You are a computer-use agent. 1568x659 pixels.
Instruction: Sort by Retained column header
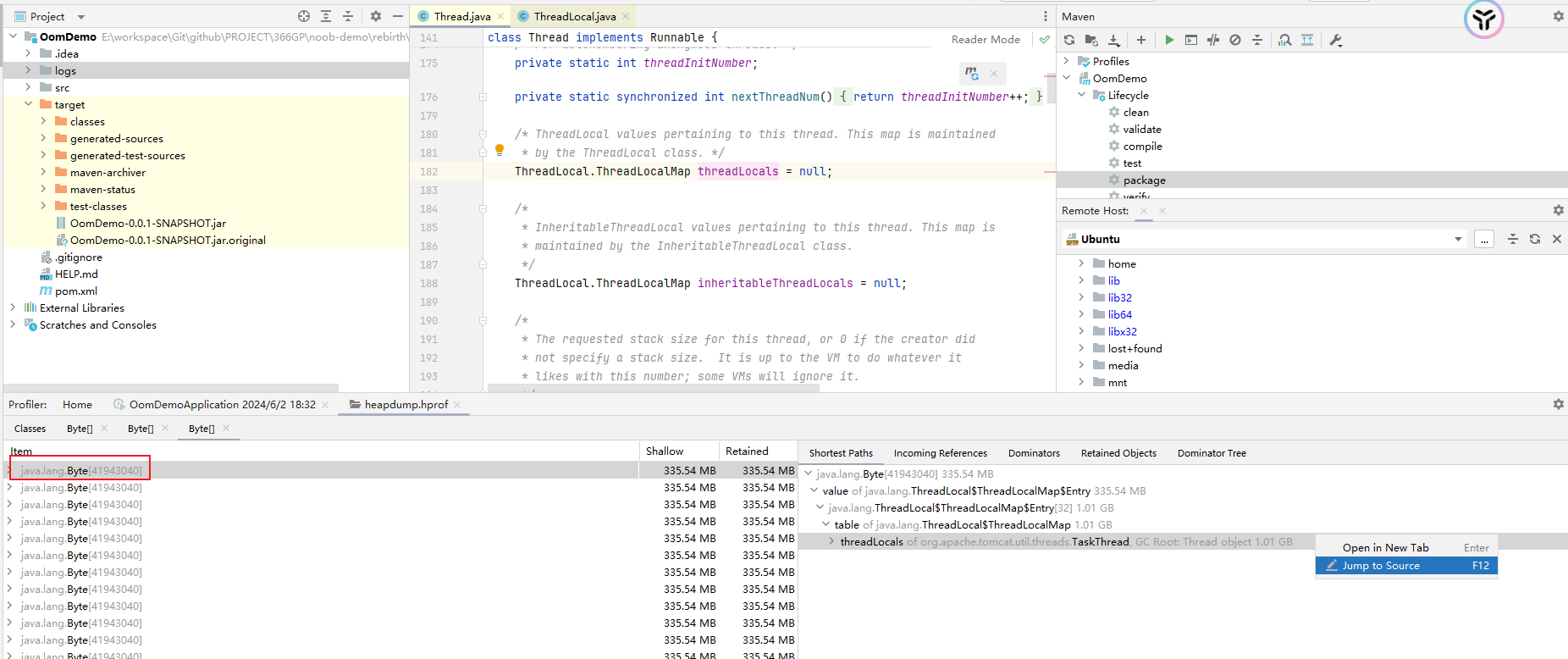pos(758,451)
